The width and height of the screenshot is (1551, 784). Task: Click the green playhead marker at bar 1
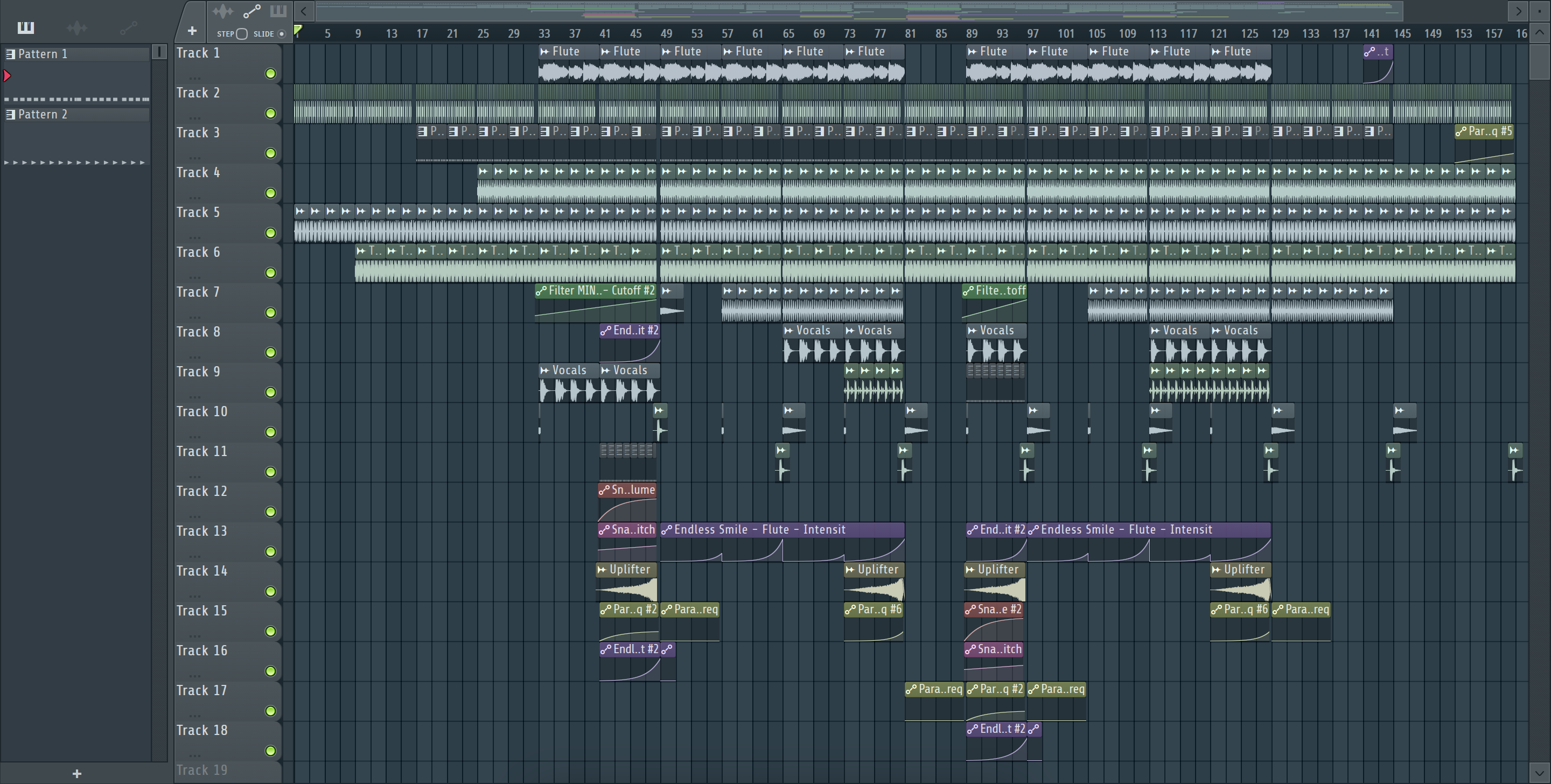click(x=297, y=30)
